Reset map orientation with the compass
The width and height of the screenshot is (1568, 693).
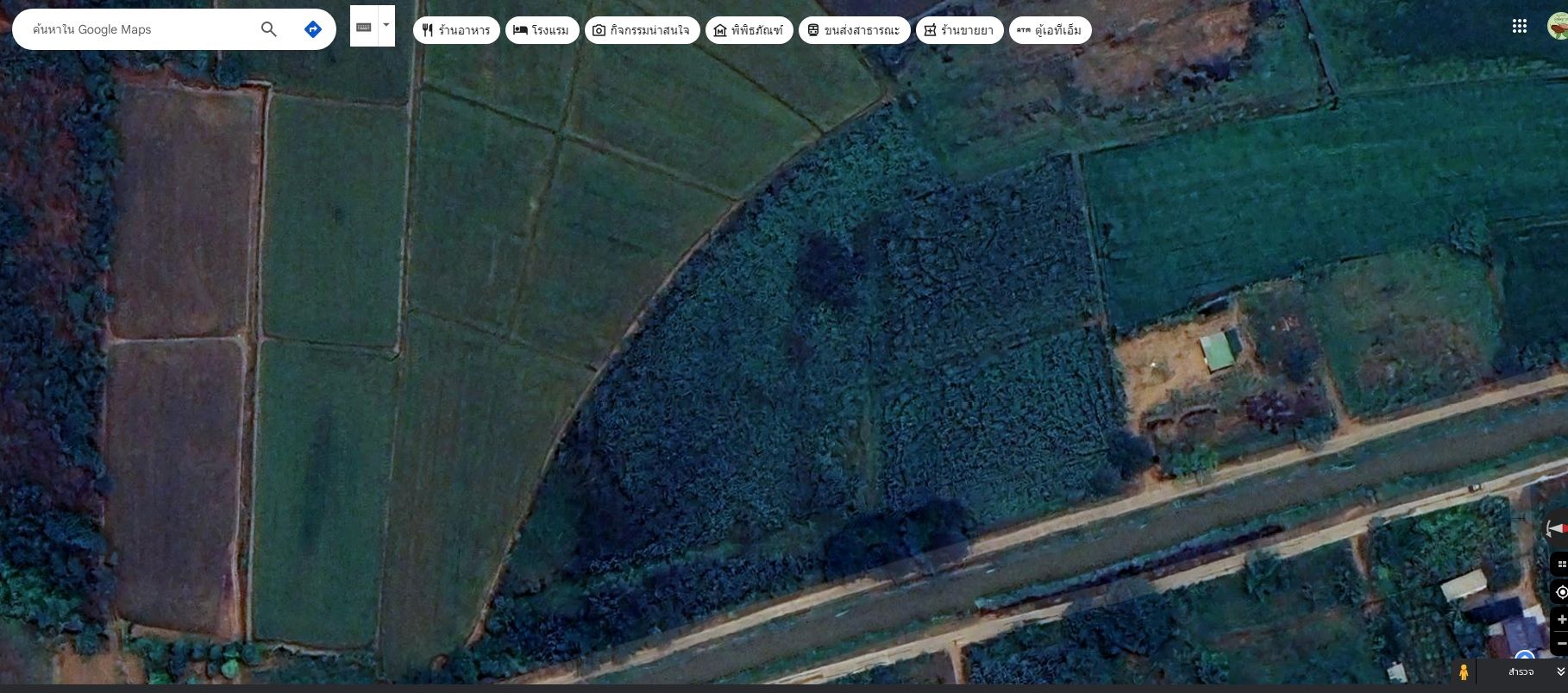click(x=1558, y=528)
